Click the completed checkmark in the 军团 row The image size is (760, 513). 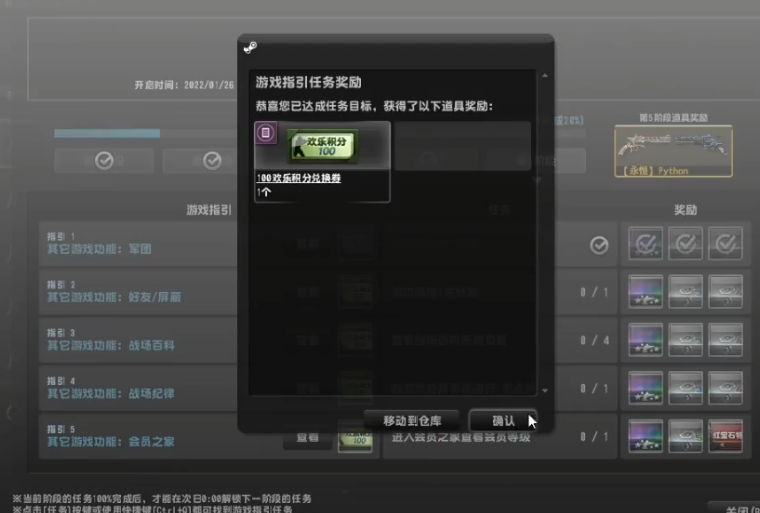click(599, 245)
